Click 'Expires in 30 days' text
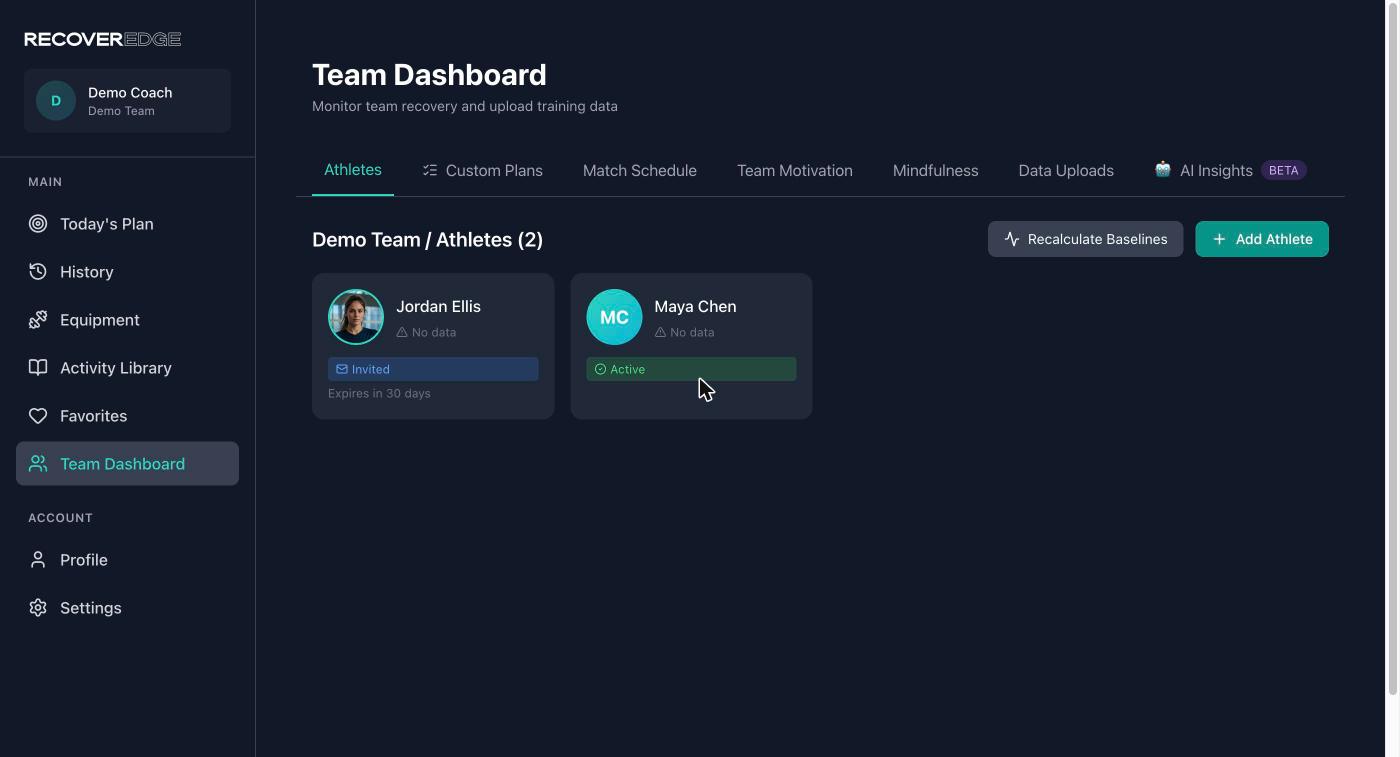 point(379,394)
